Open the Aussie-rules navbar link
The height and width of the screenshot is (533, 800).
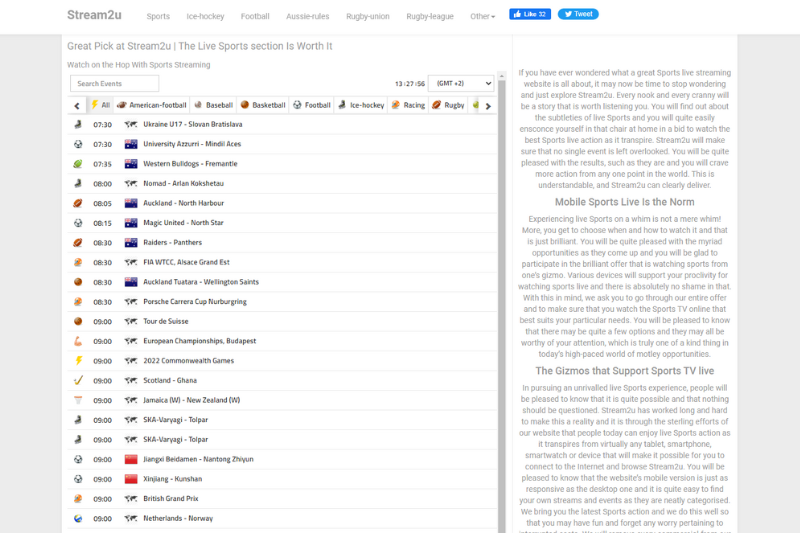308,16
